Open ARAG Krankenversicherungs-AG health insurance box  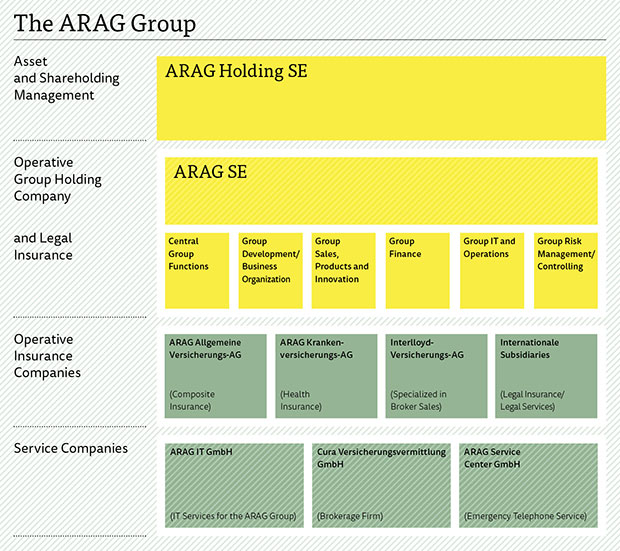(x=326, y=376)
